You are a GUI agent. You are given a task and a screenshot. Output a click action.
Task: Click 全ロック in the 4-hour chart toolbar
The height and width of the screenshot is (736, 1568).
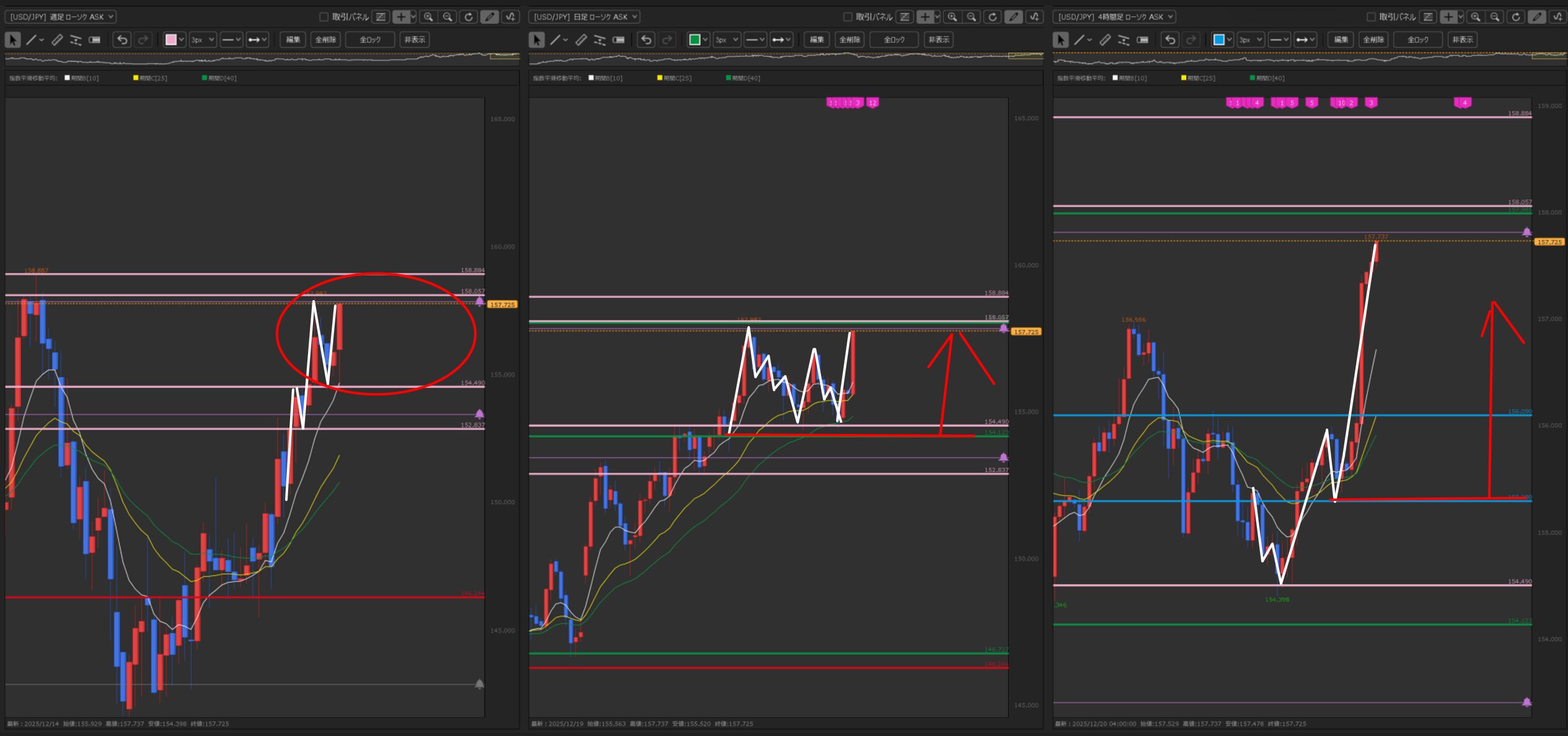coord(1418,40)
